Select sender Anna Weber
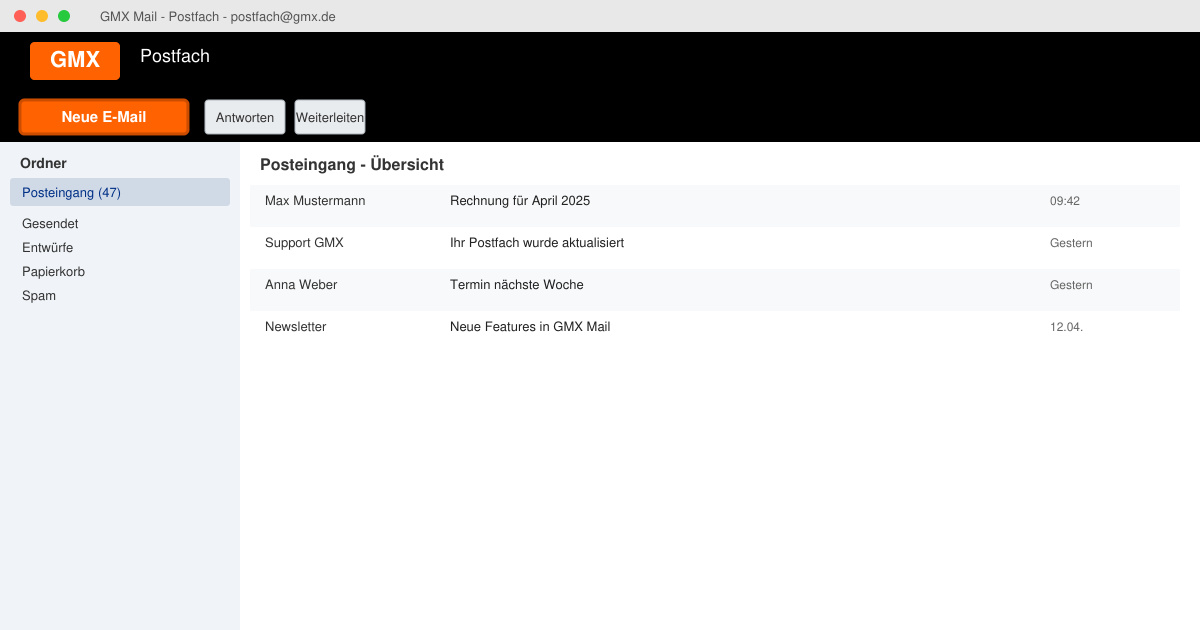 [301, 285]
